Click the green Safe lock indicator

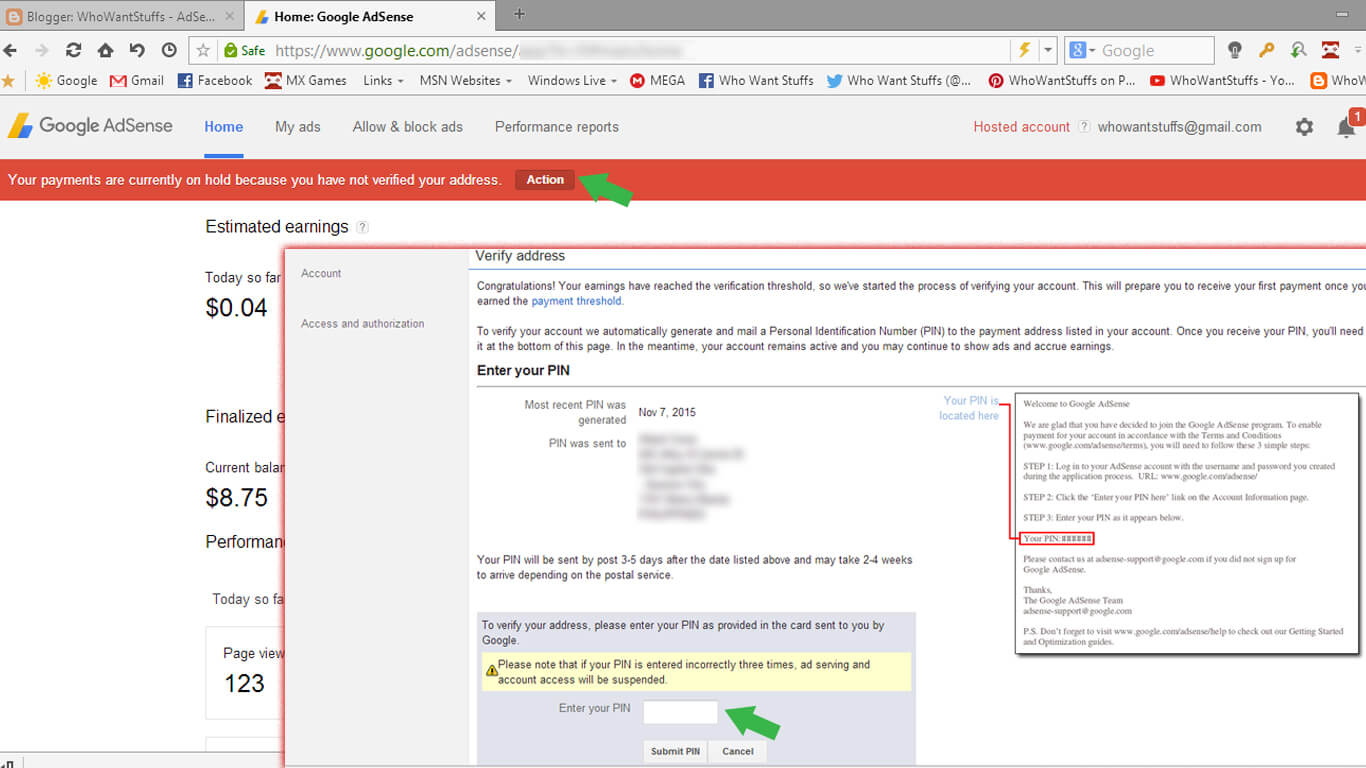[x=245, y=50]
